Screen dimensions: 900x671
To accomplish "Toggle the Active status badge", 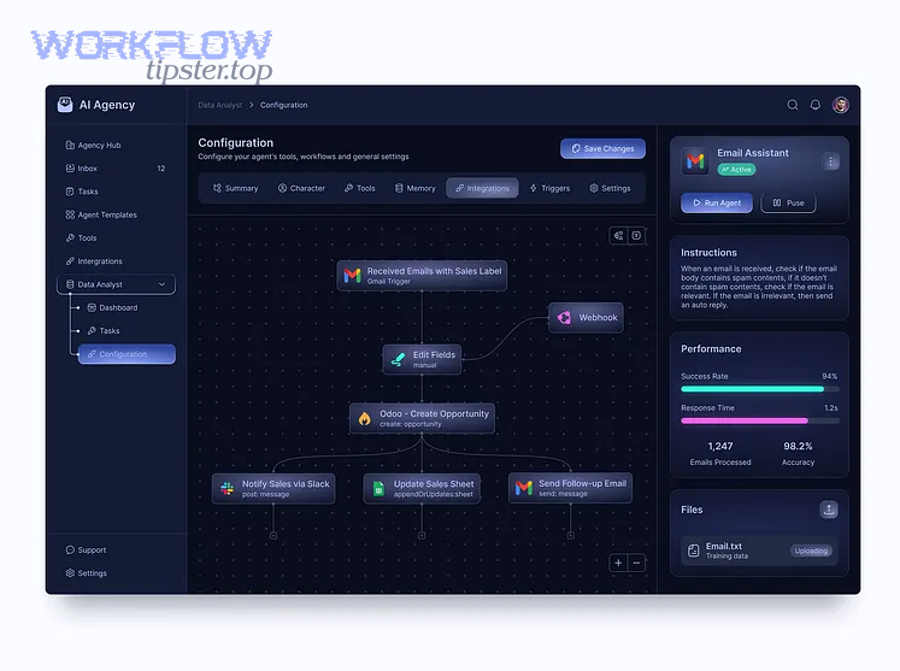I will pos(736,170).
